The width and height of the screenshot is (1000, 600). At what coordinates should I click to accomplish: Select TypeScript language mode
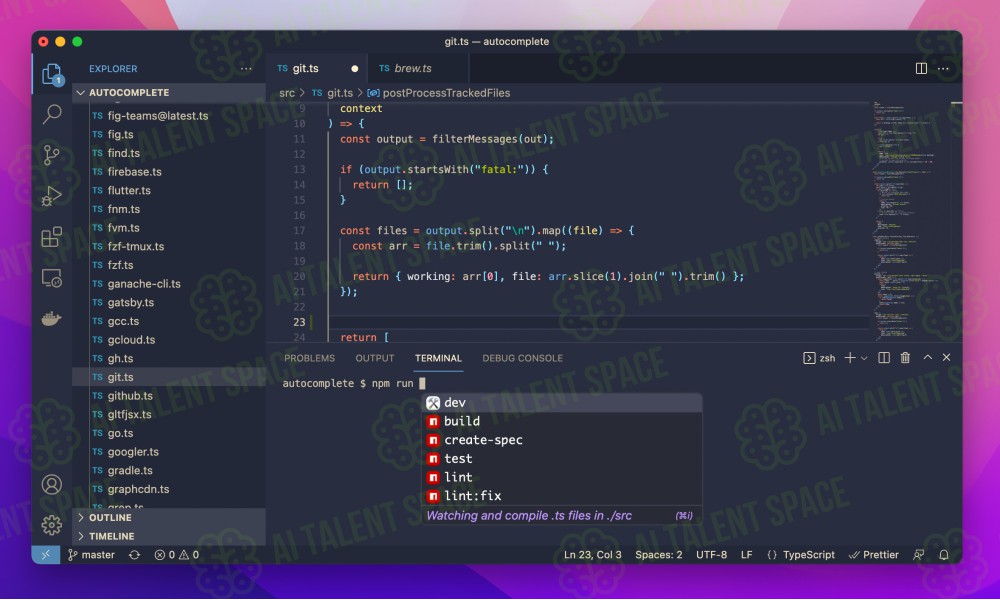point(808,555)
